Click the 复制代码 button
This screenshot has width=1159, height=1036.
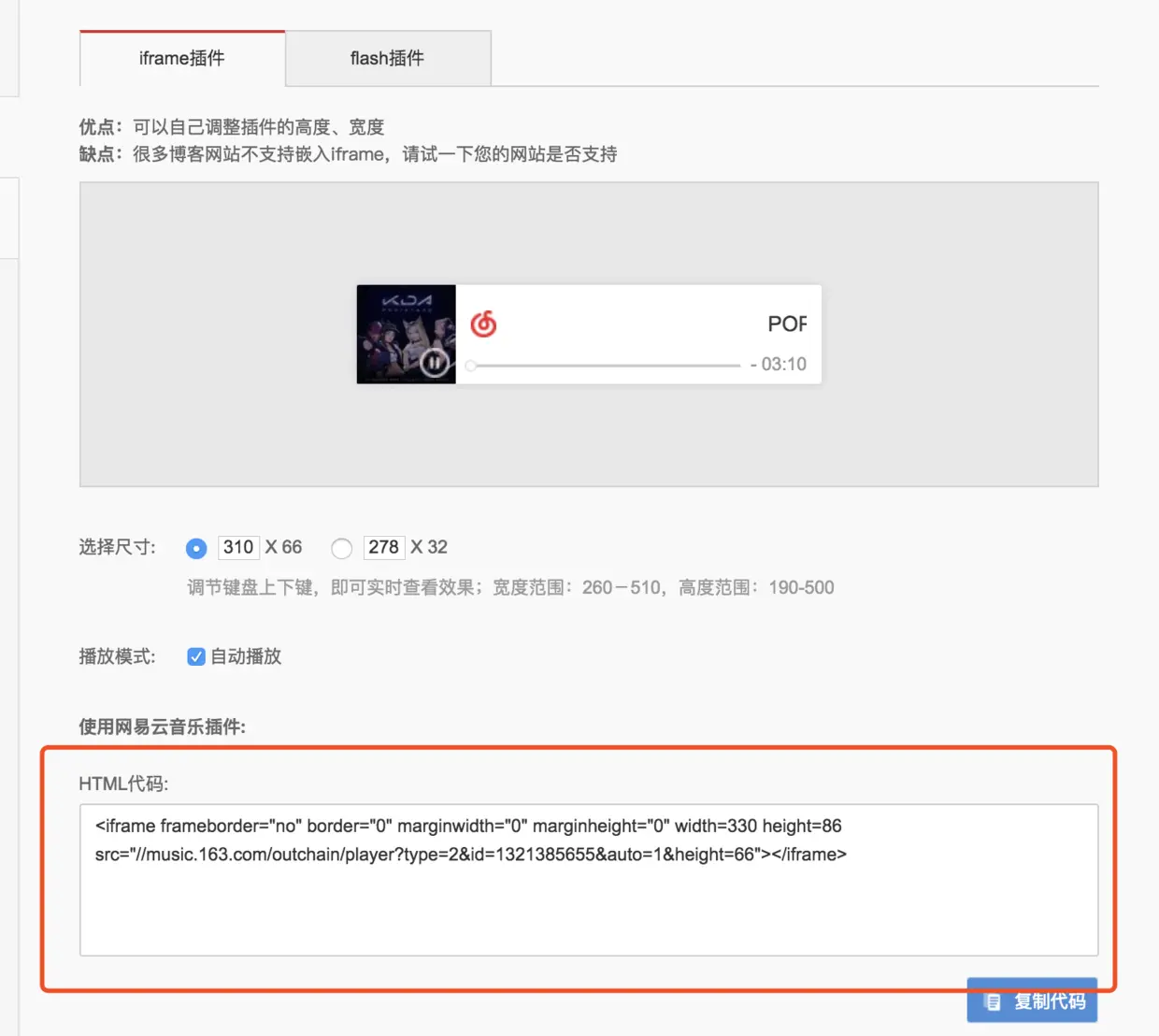click(1032, 1000)
